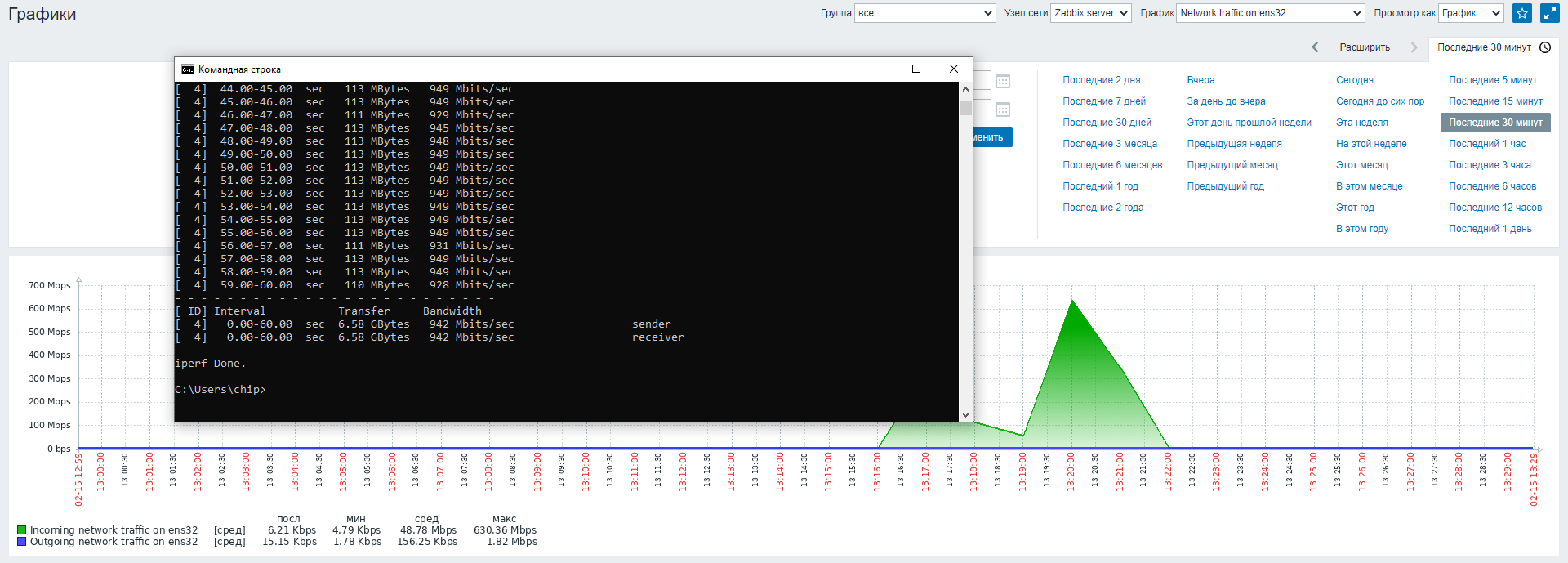This screenshot has width=1568, height=563.
Task: Maximize the Командная строка window
Action: pyautogui.click(x=916, y=69)
